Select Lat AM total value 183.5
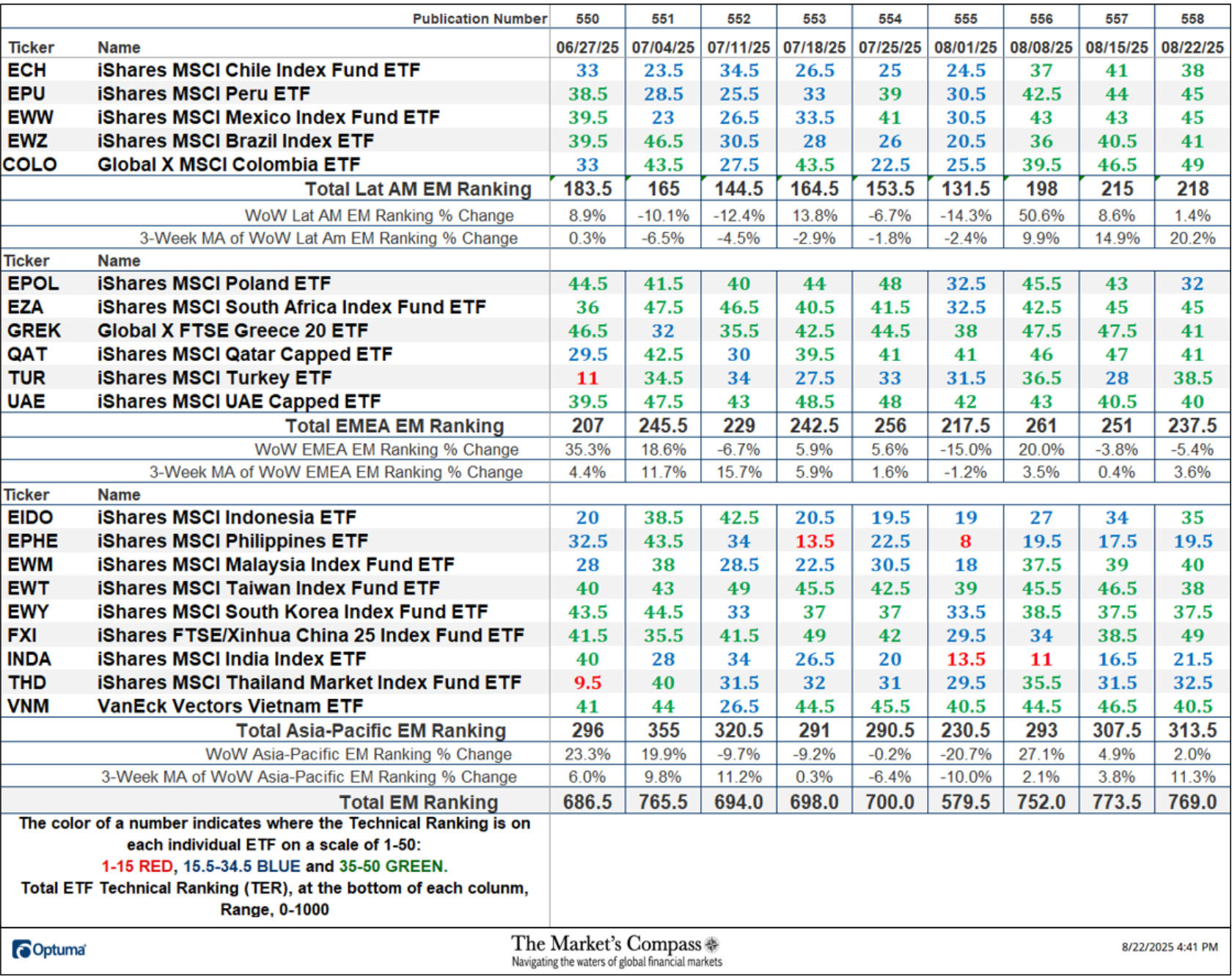1232x977 pixels. pyautogui.click(x=587, y=189)
